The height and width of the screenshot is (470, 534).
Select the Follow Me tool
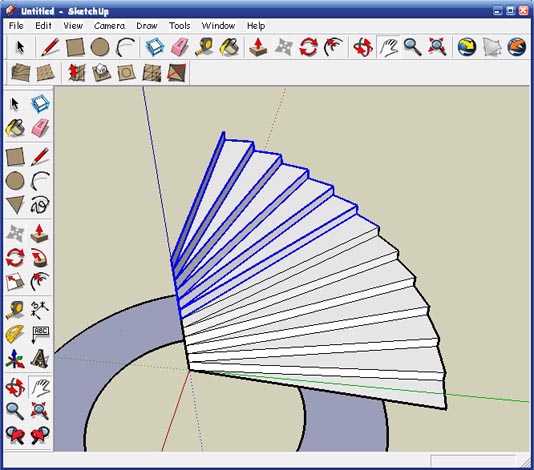point(40,257)
